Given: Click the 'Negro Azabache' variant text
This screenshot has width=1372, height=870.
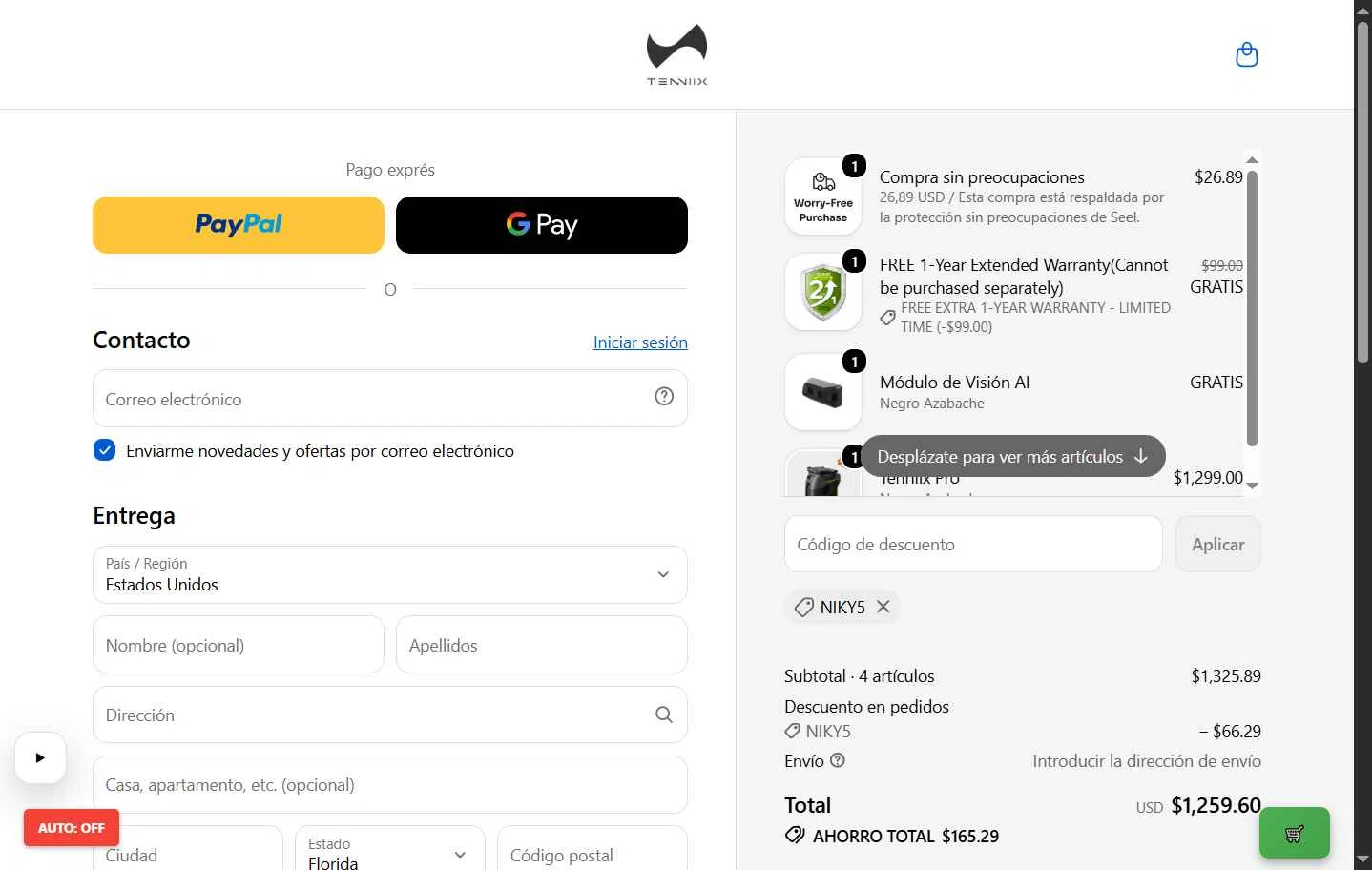Looking at the screenshot, I should pyautogui.click(x=932, y=404).
